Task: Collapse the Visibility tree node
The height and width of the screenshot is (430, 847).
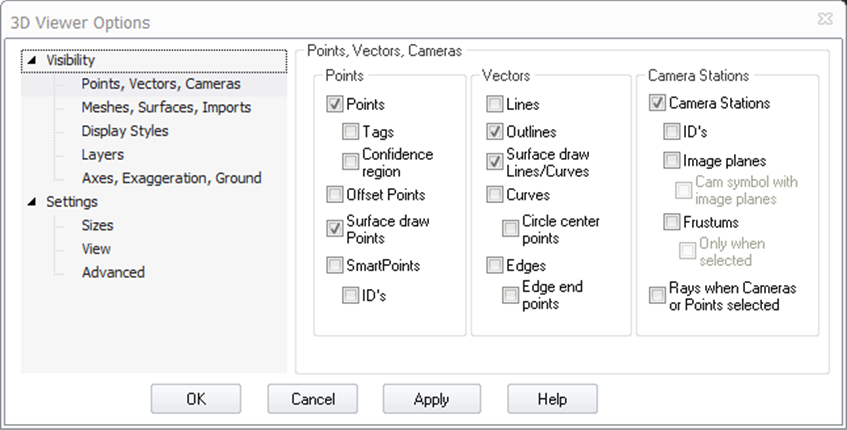Action: (x=31, y=61)
